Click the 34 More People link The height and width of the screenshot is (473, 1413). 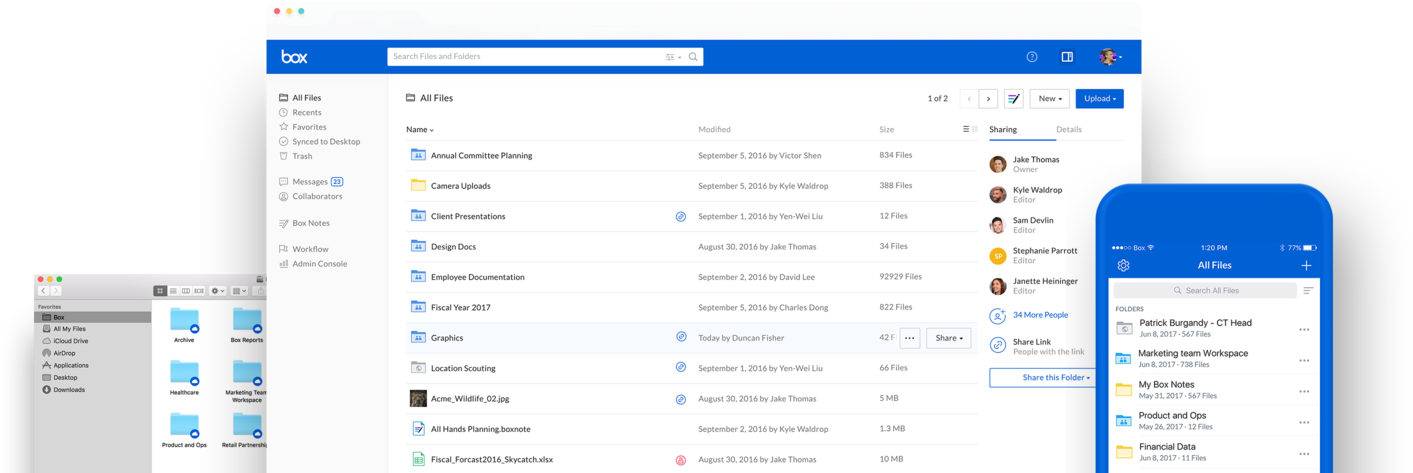(1040, 315)
